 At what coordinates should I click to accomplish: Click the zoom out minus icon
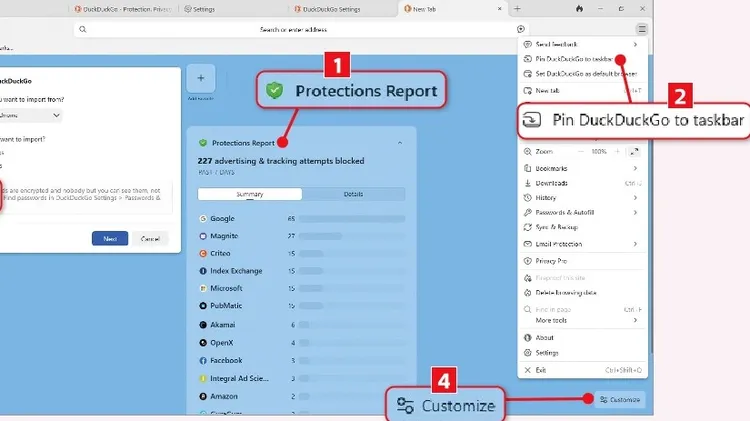click(581, 152)
